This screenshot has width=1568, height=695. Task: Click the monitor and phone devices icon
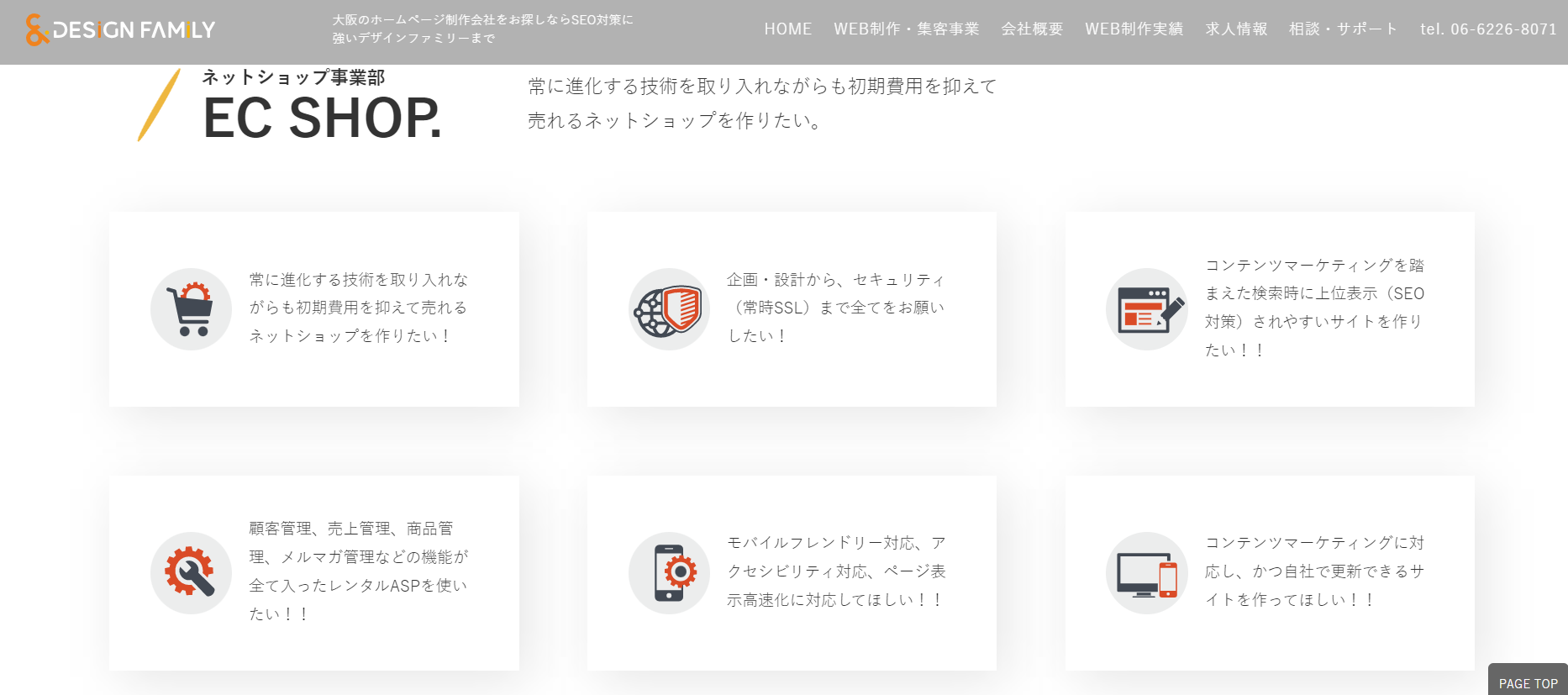click(1146, 572)
